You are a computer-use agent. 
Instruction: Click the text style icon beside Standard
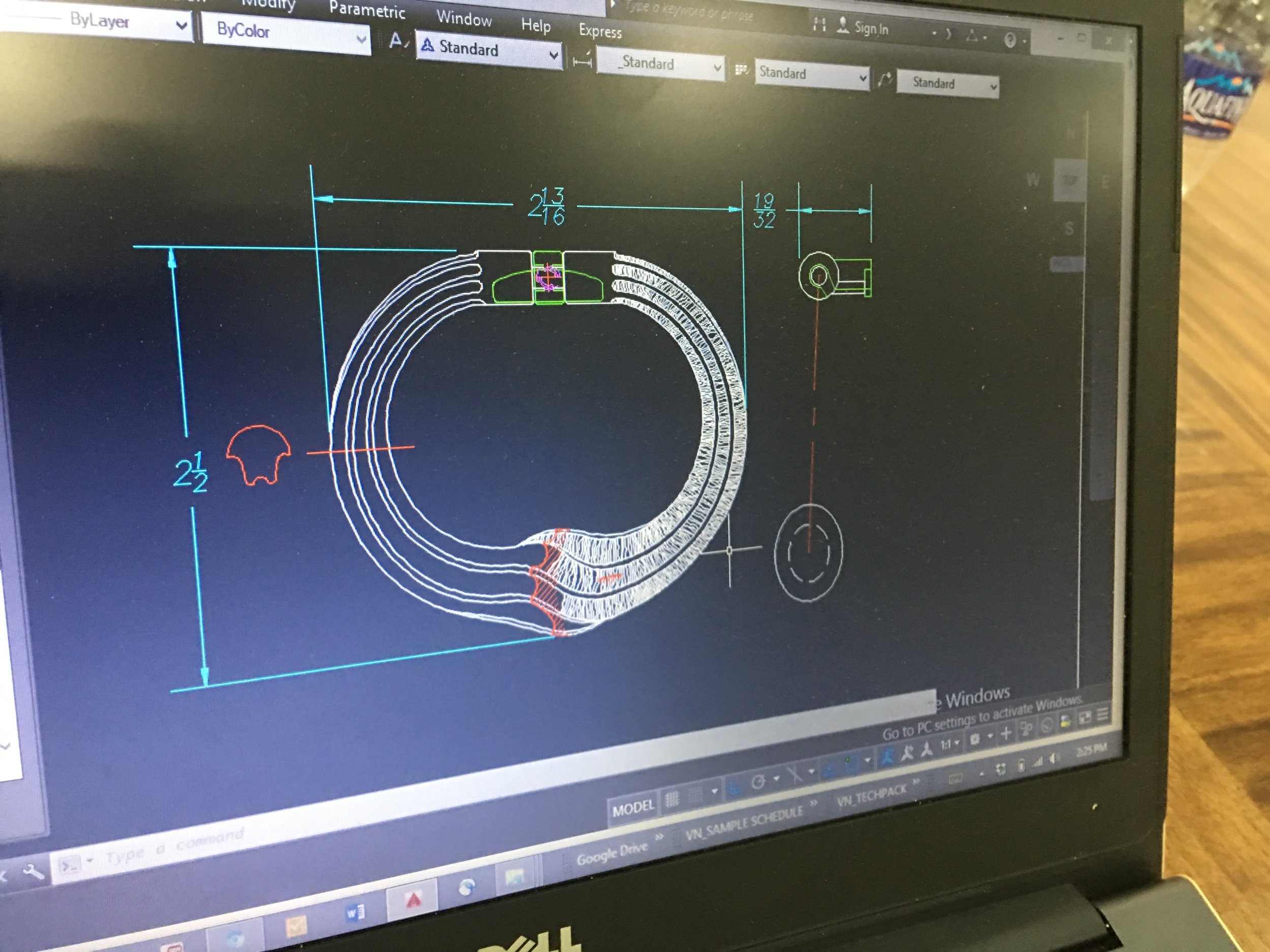[x=396, y=41]
